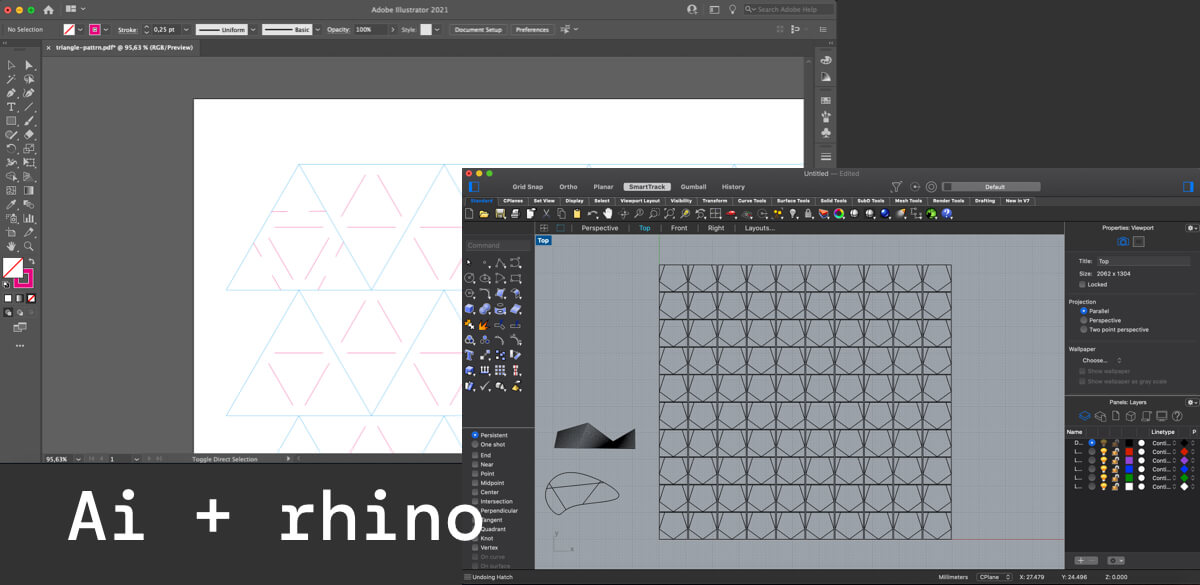Enable the Midpoint object snap checkbox

(x=475, y=483)
